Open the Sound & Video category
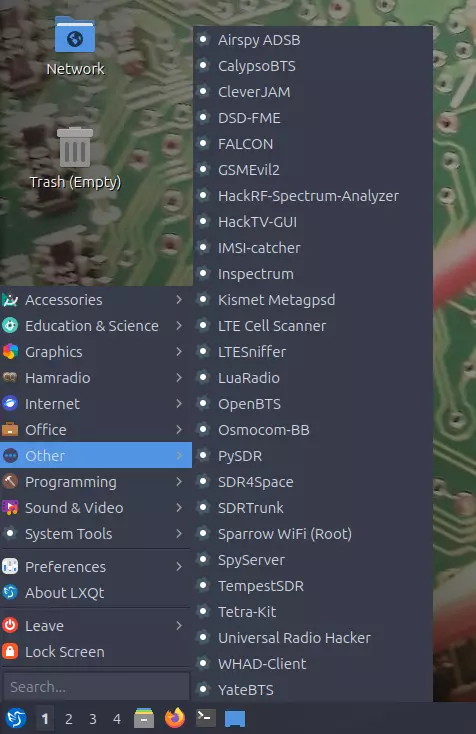The image size is (476, 734). [96, 508]
